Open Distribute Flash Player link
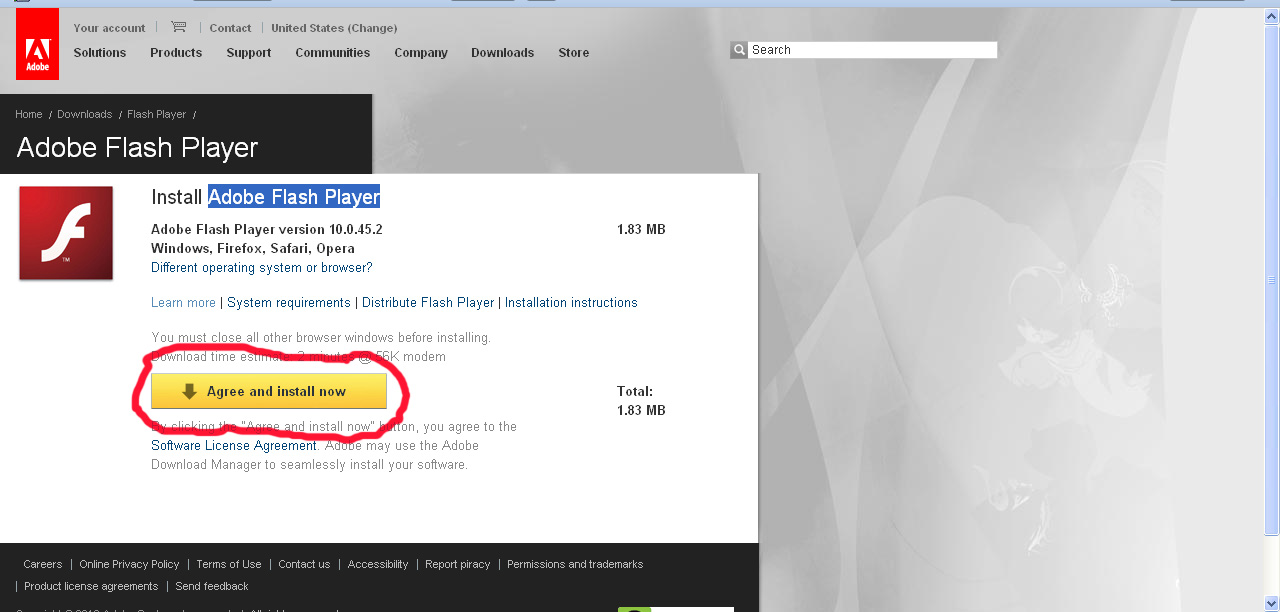 (x=428, y=303)
